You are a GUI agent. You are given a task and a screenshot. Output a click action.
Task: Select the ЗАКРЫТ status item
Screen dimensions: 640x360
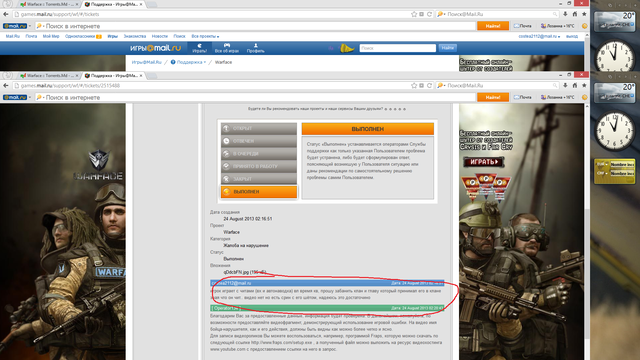click(x=259, y=179)
